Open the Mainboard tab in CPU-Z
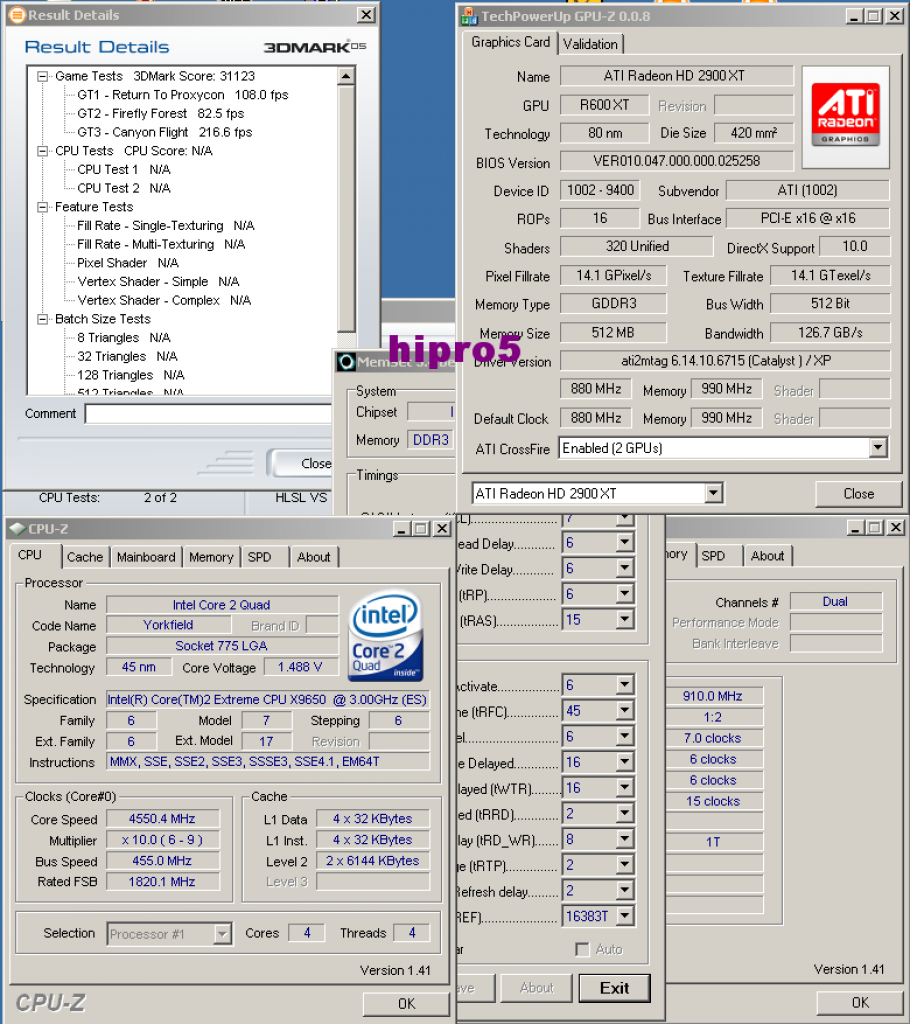910x1024 pixels. [x=146, y=557]
